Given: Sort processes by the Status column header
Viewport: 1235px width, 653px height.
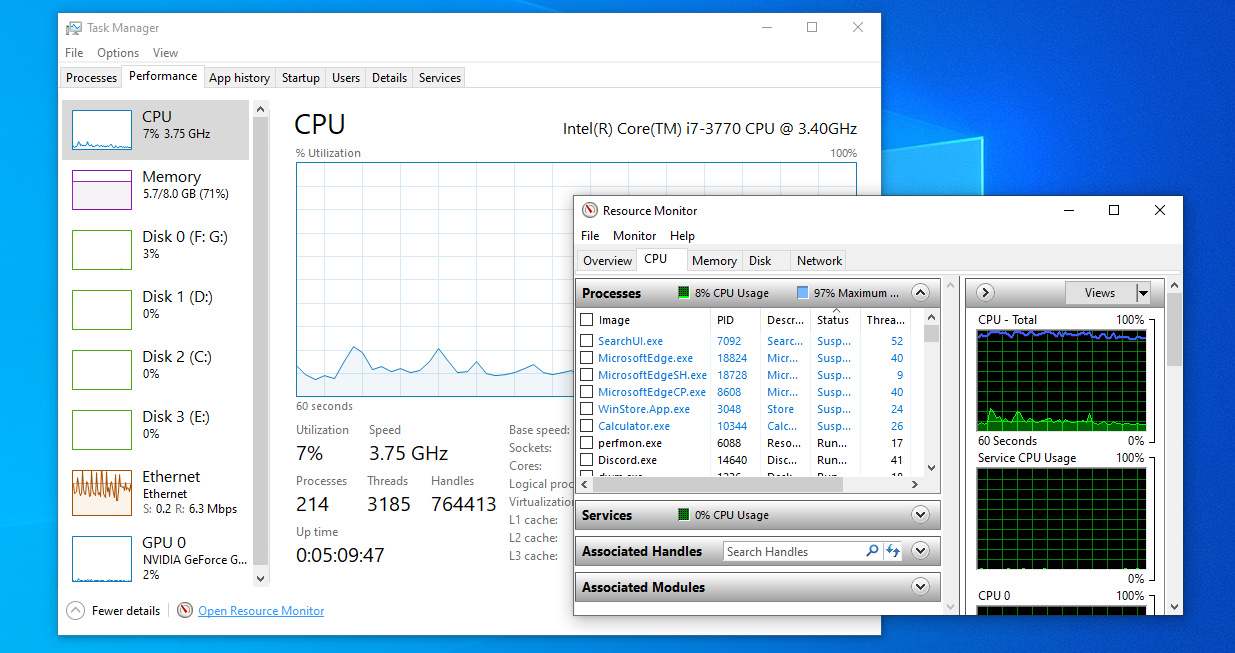Looking at the screenshot, I should [x=835, y=320].
